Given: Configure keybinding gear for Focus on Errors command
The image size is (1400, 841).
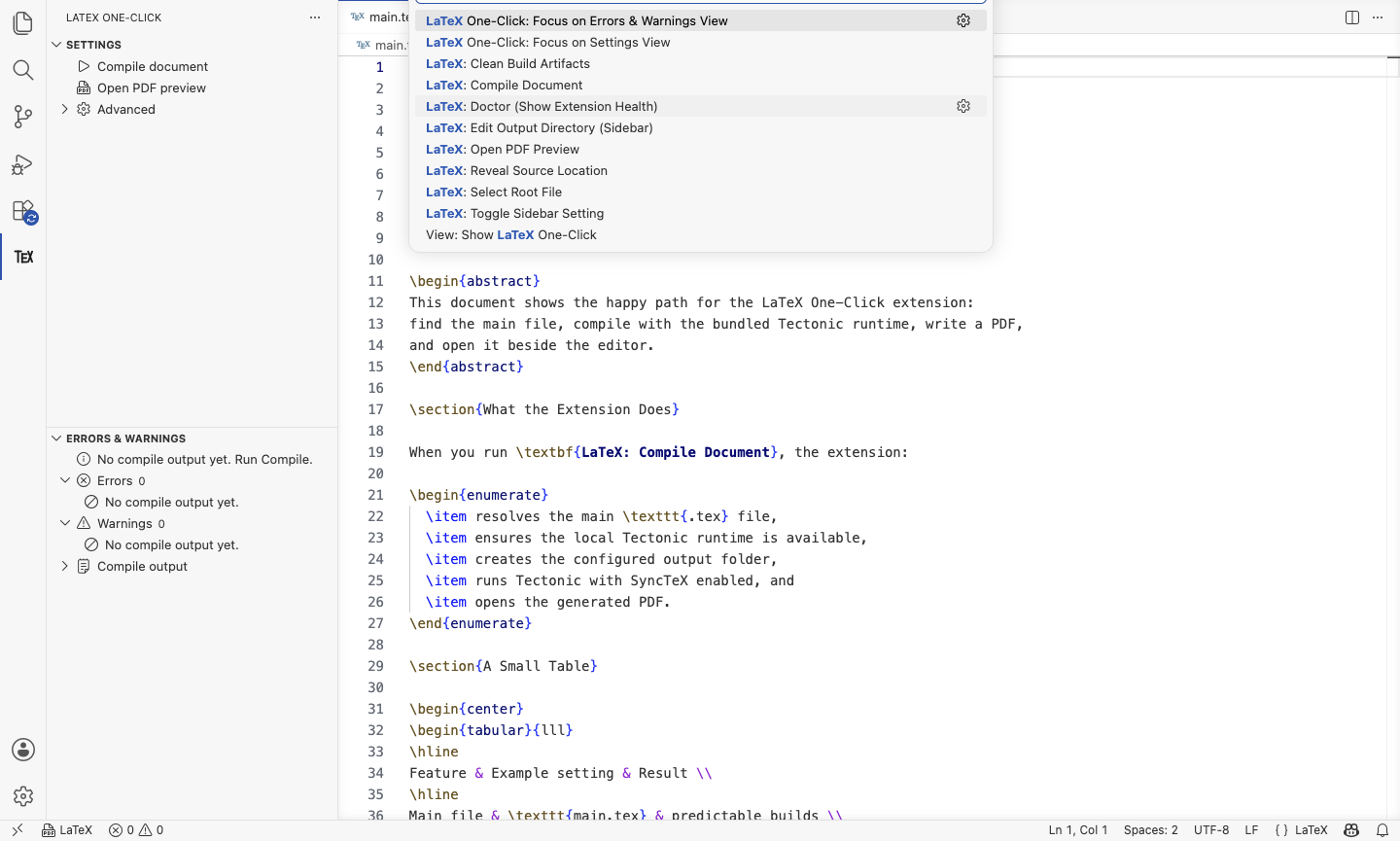Looking at the screenshot, I should point(963,20).
